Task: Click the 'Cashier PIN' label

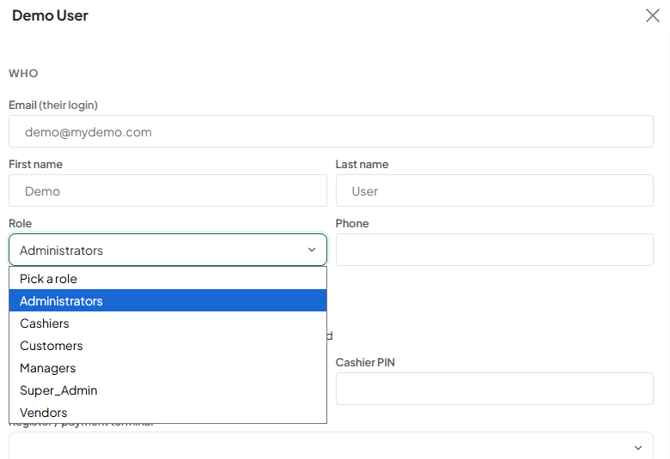Action: (x=365, y=362)
